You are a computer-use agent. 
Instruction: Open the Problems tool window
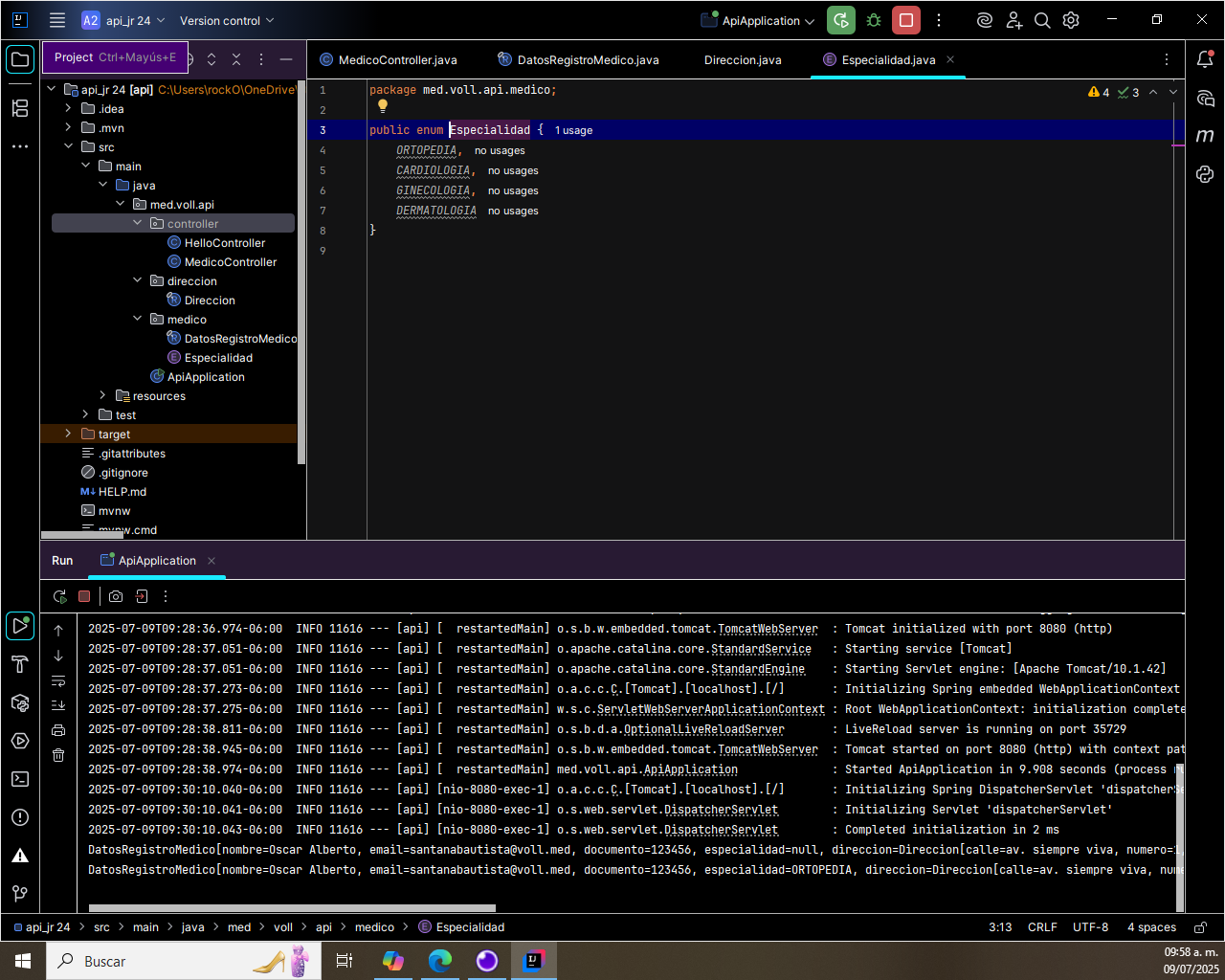click(x=20, y=817)
